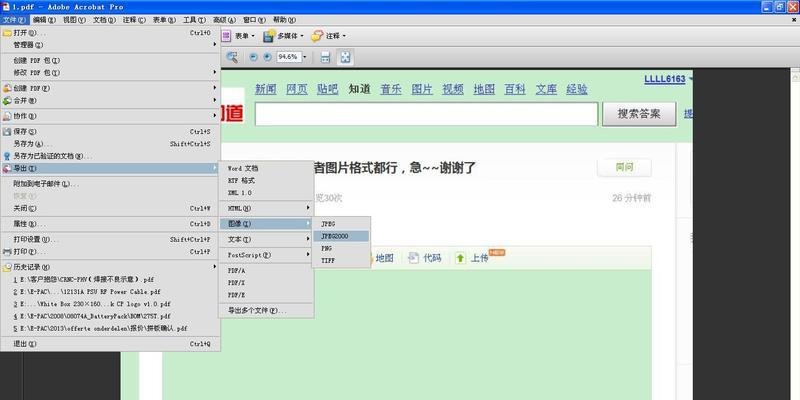Open the 高级 menu
Image resolution: width=800 pixels, height=400 pixels.
(224, 20)
